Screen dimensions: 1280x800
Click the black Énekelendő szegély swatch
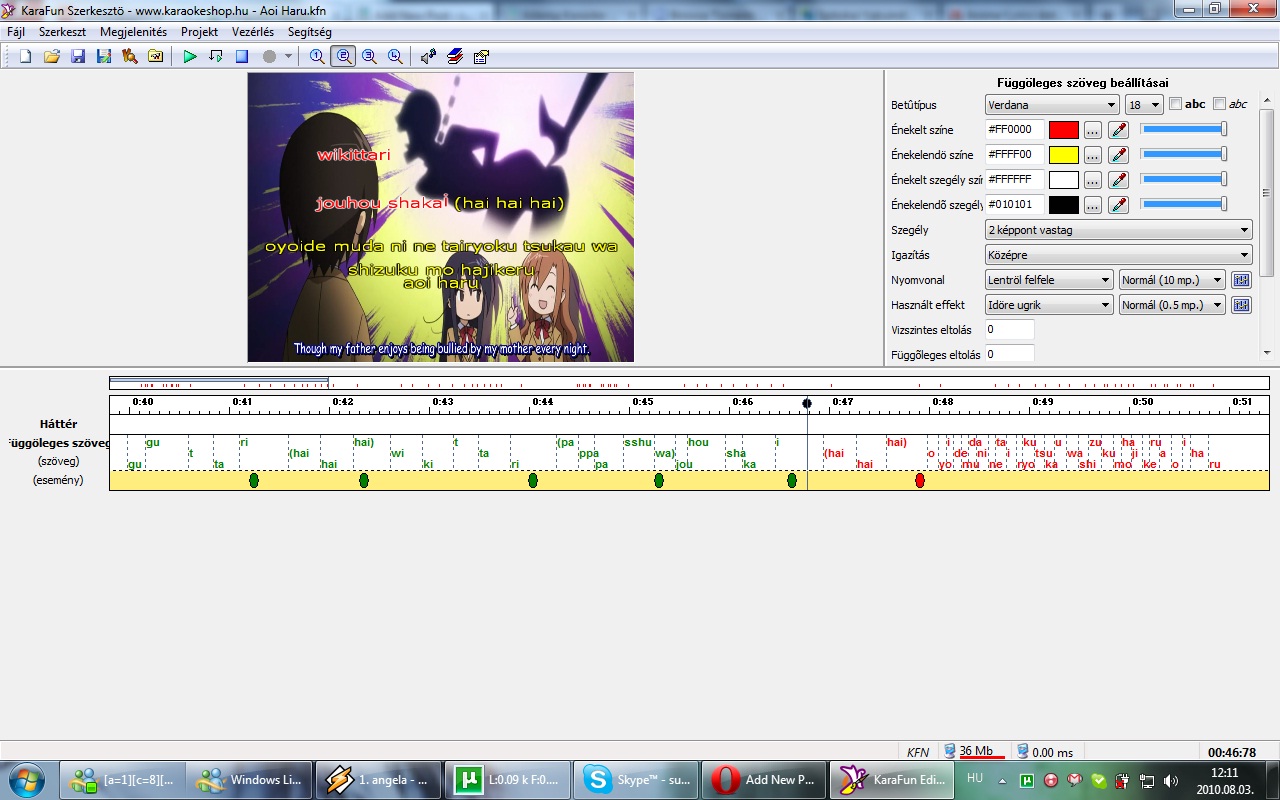point(1064,205)
